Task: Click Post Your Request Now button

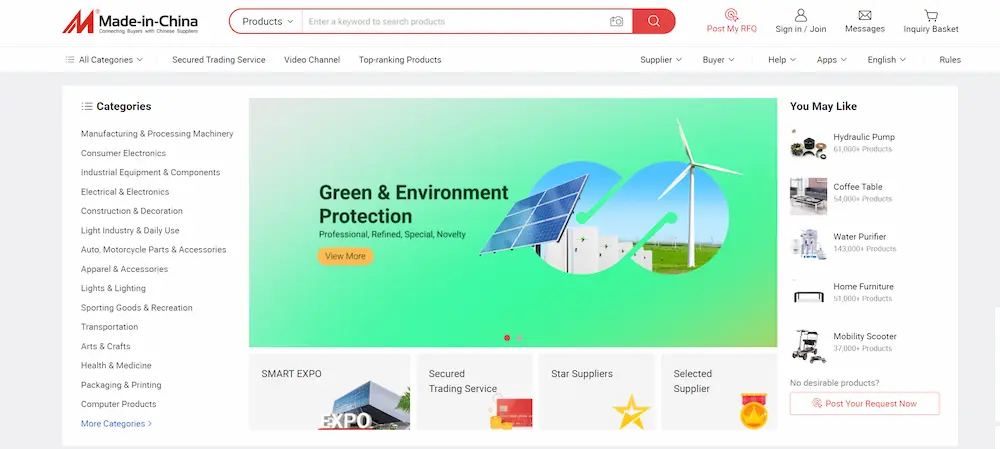Action: (x=865, y=403)
